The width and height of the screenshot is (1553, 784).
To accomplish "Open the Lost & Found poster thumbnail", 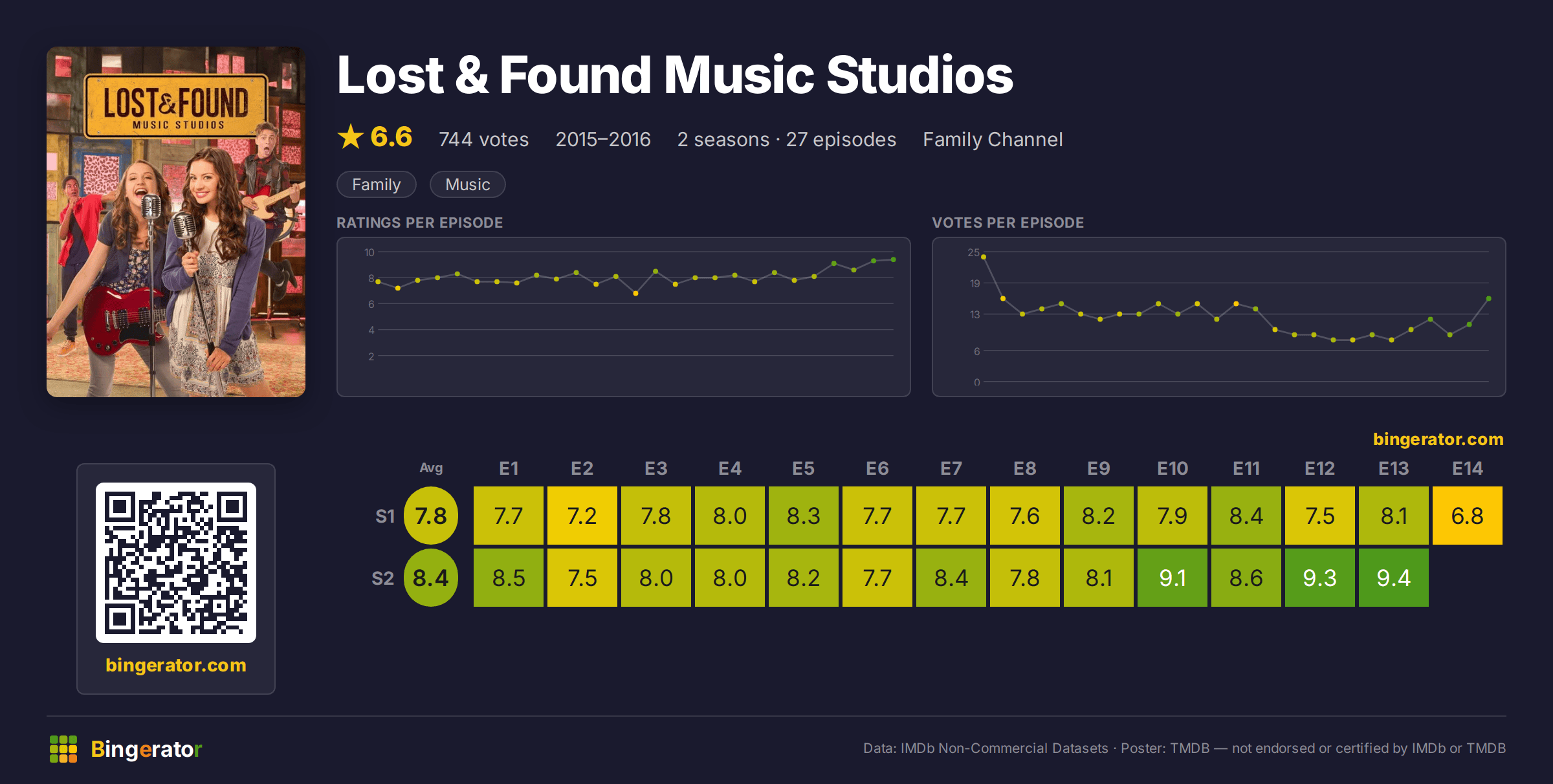I will click(x=176, y=222).
